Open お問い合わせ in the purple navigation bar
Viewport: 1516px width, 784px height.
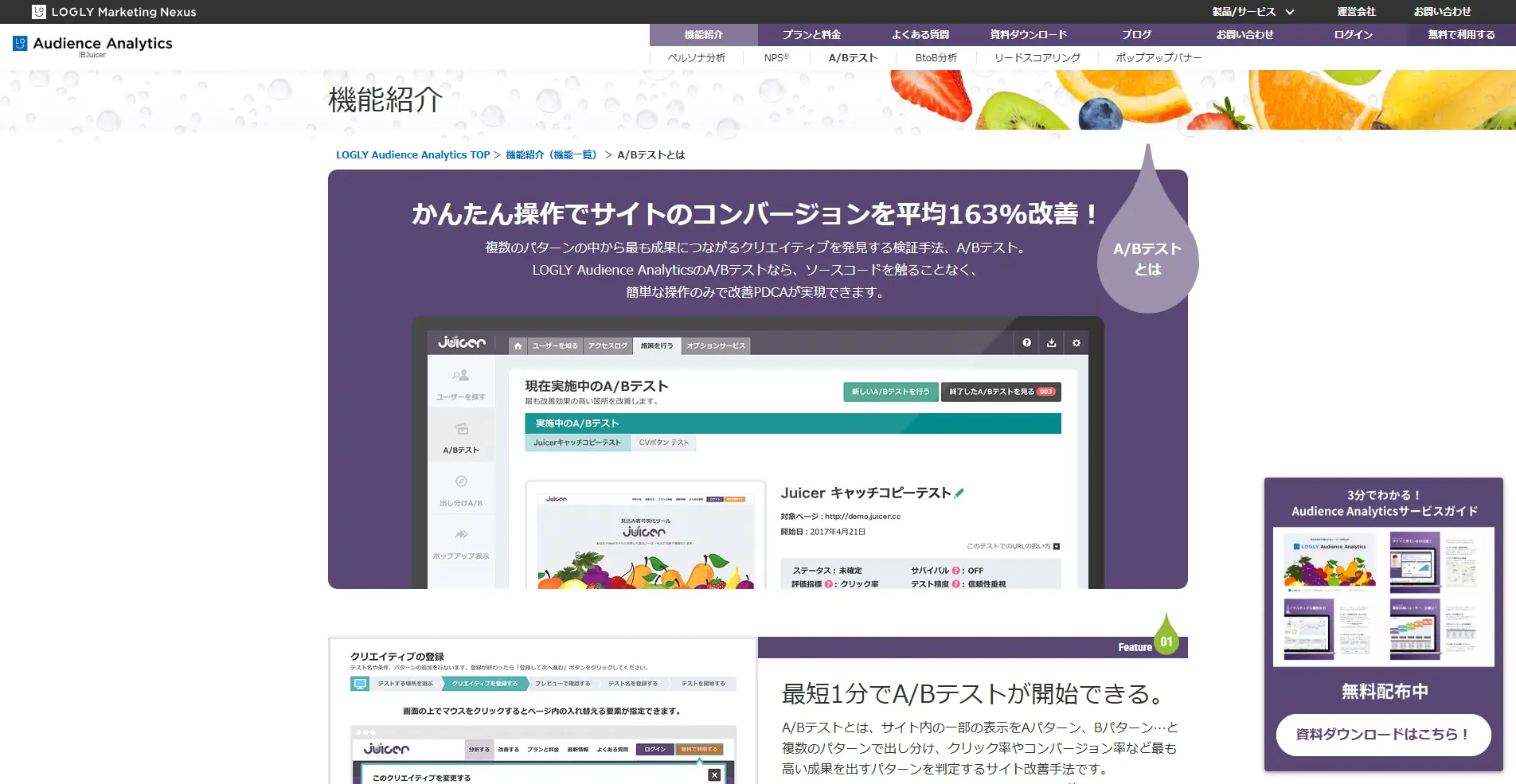[1245, 35]
